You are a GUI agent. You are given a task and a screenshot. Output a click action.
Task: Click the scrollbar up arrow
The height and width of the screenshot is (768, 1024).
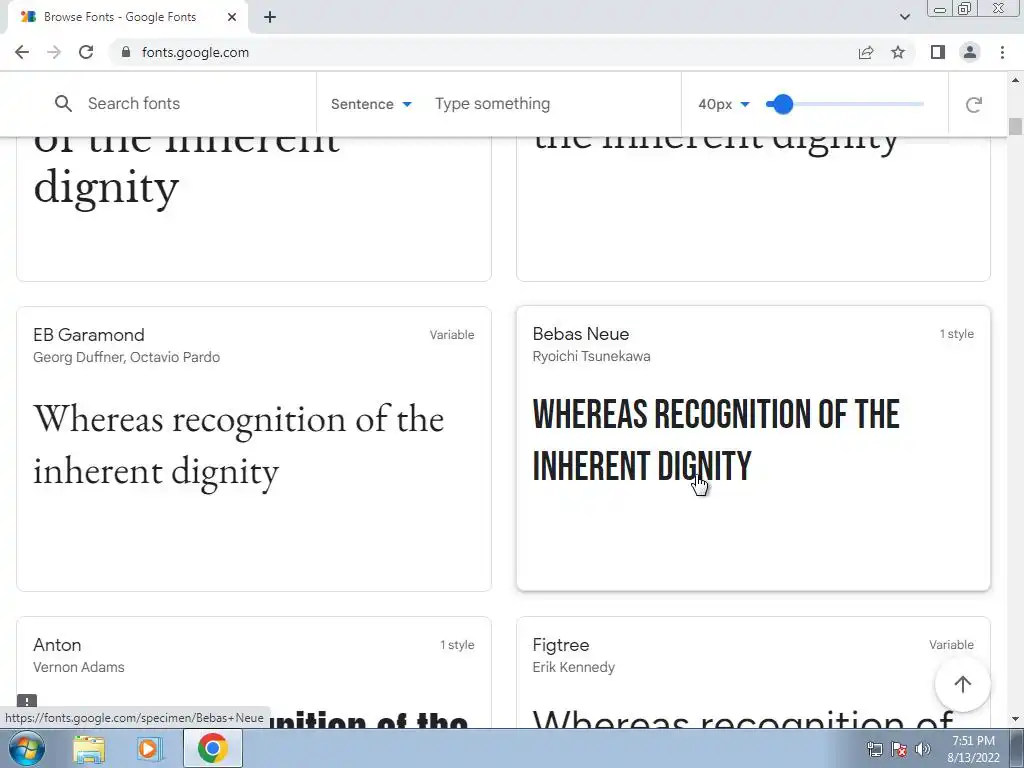click(x=1015, y=80)
